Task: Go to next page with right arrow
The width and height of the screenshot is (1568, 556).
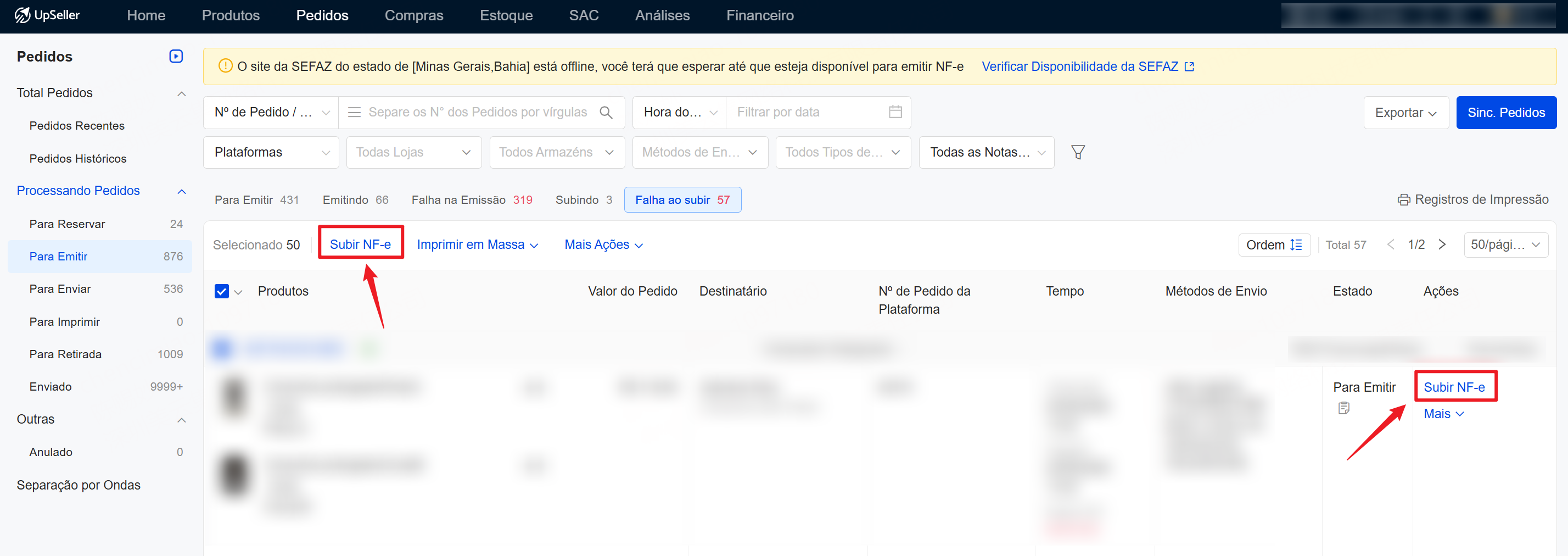Action: coord(1442,244)
